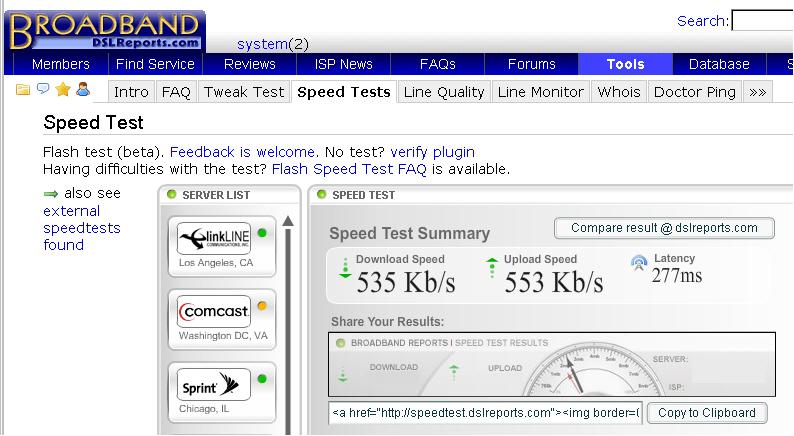Click the Copy to Clipboard button
This screenshot has height=436, width=794.
tap(707, 413)
